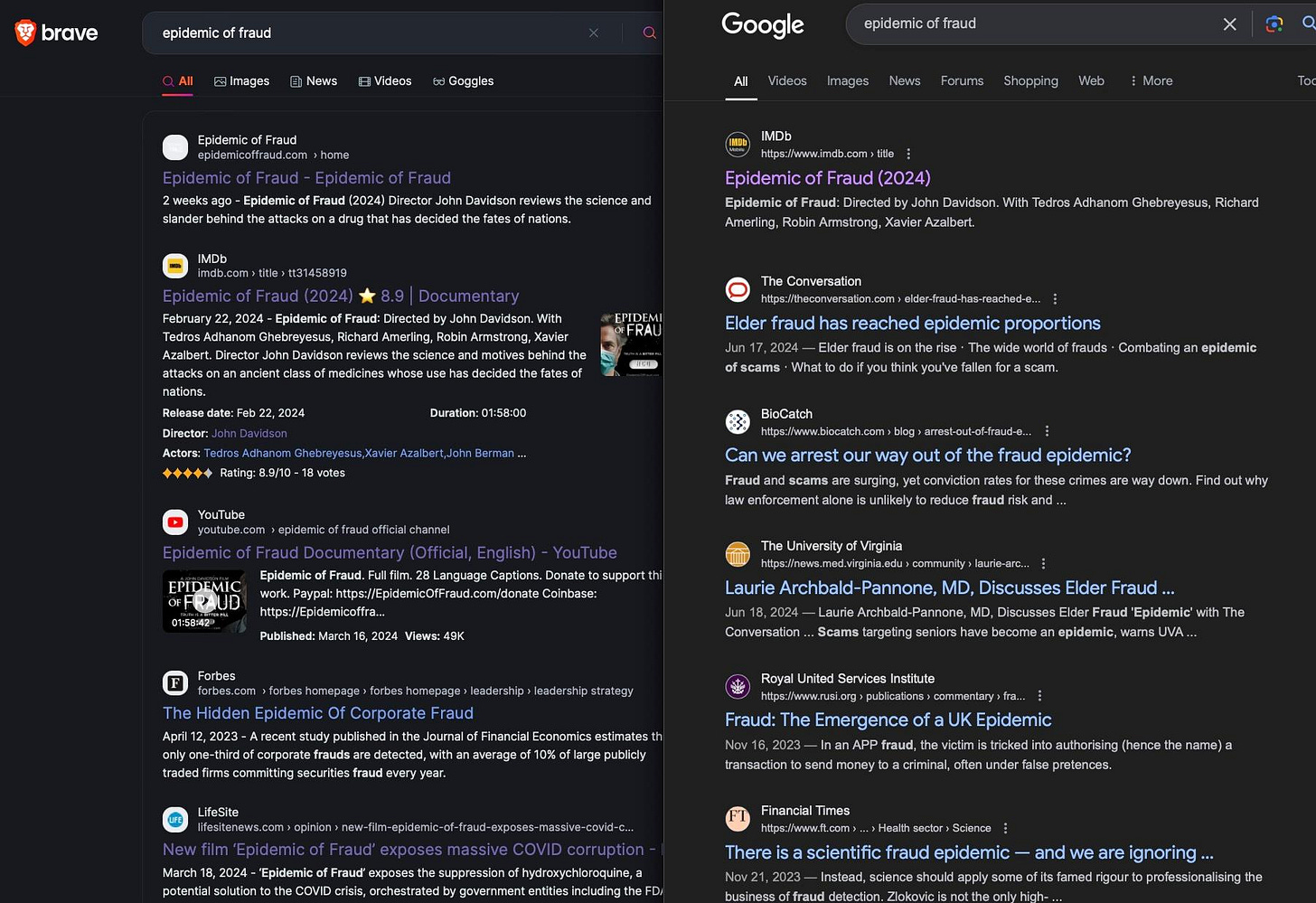Select the All tab in Brave
Viewport: 1316px width, 903px height.
coord(178,81)
